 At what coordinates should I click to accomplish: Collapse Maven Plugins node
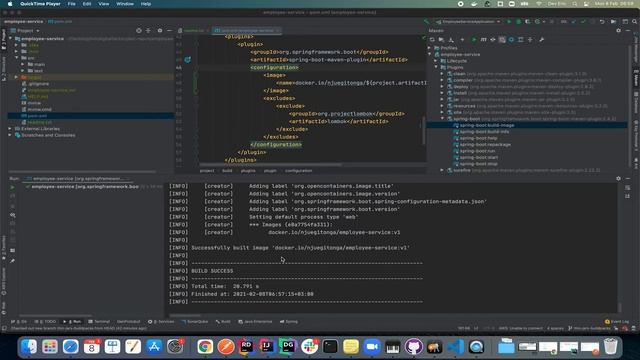pos(436,67)
